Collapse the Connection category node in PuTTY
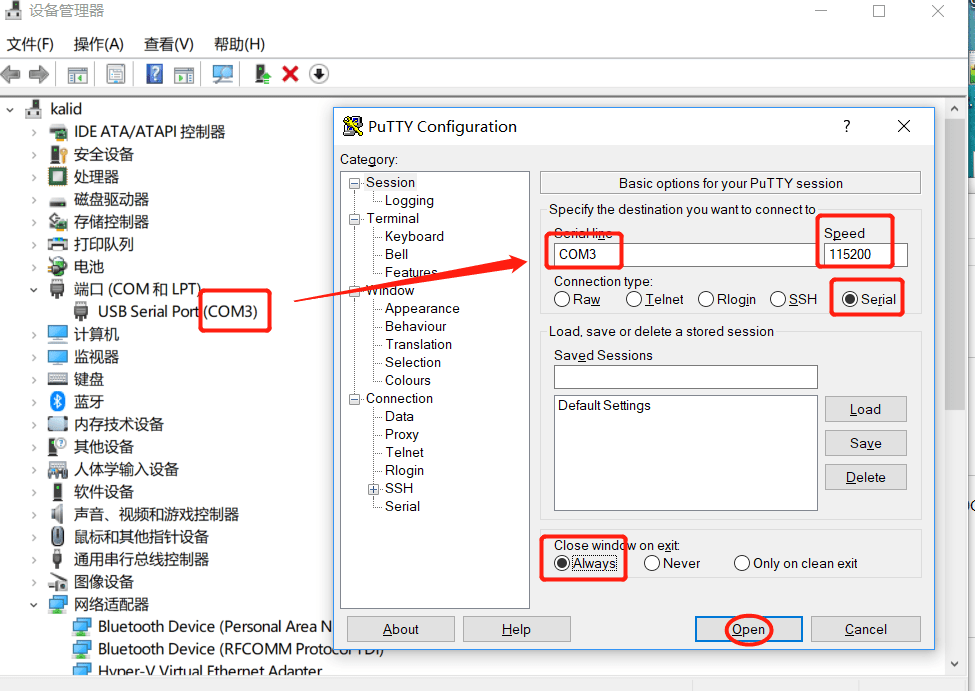Screen dimensions: 975x691 click(x=354, y=399)
